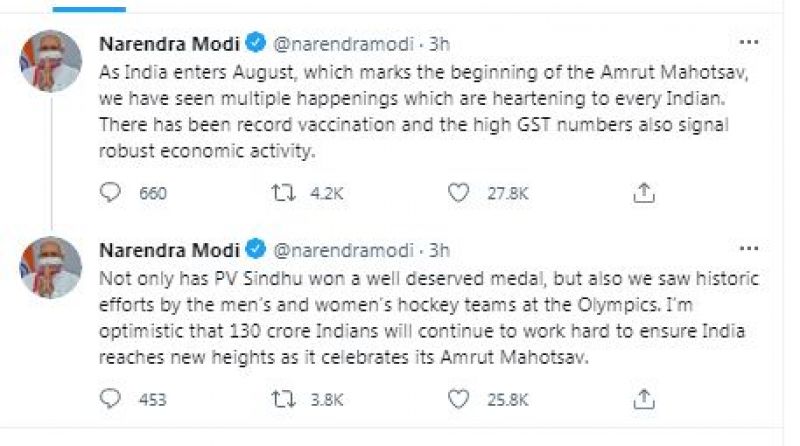Click reply icon on Amrut Mahotsav August tweet
This screenshot has width=800, height=446.
click(x=111, y=192)
